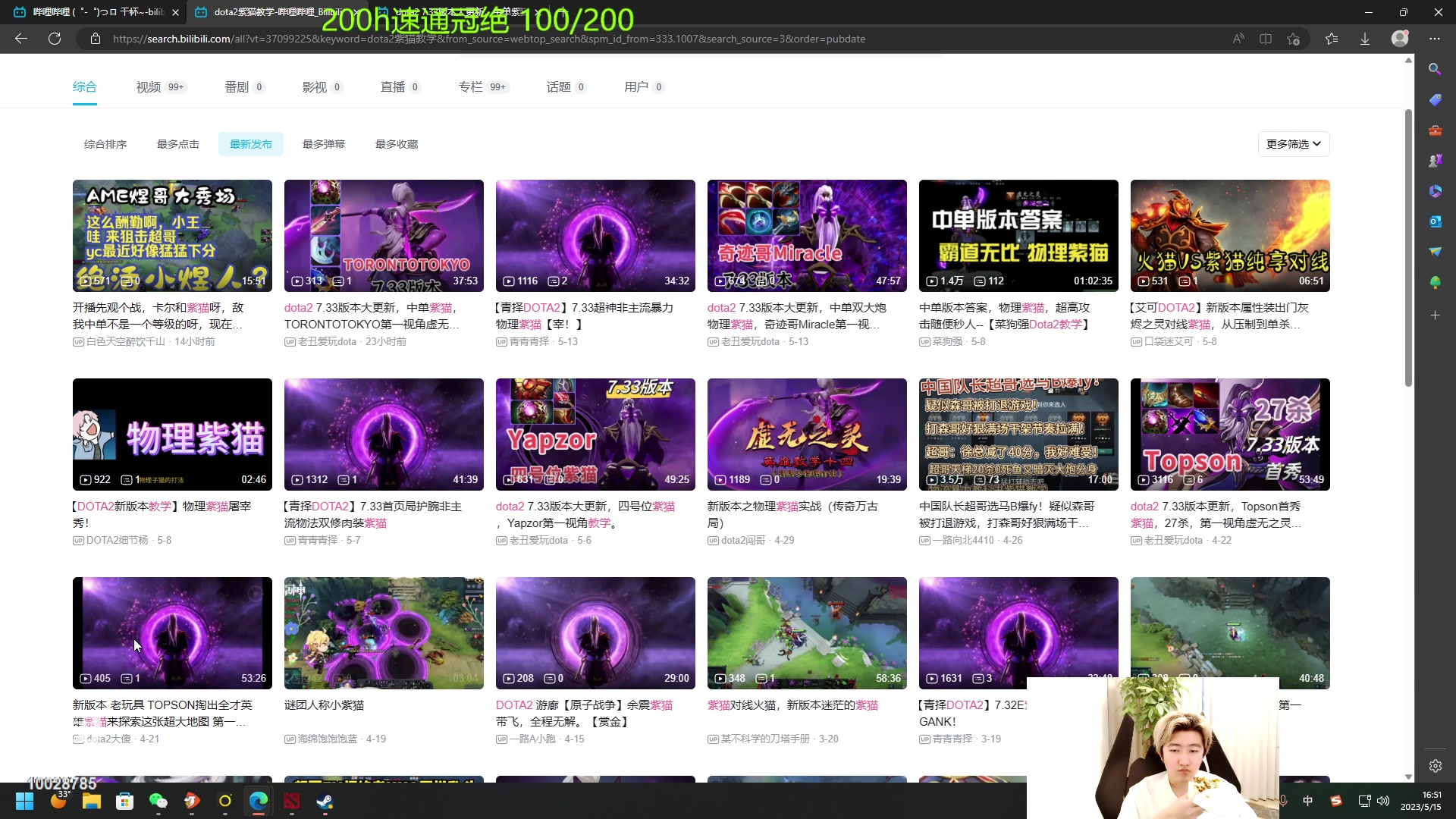Click the page vertical scrollbar thumb
Viewport: 1456px width, 819px height.
point(1409,248)
